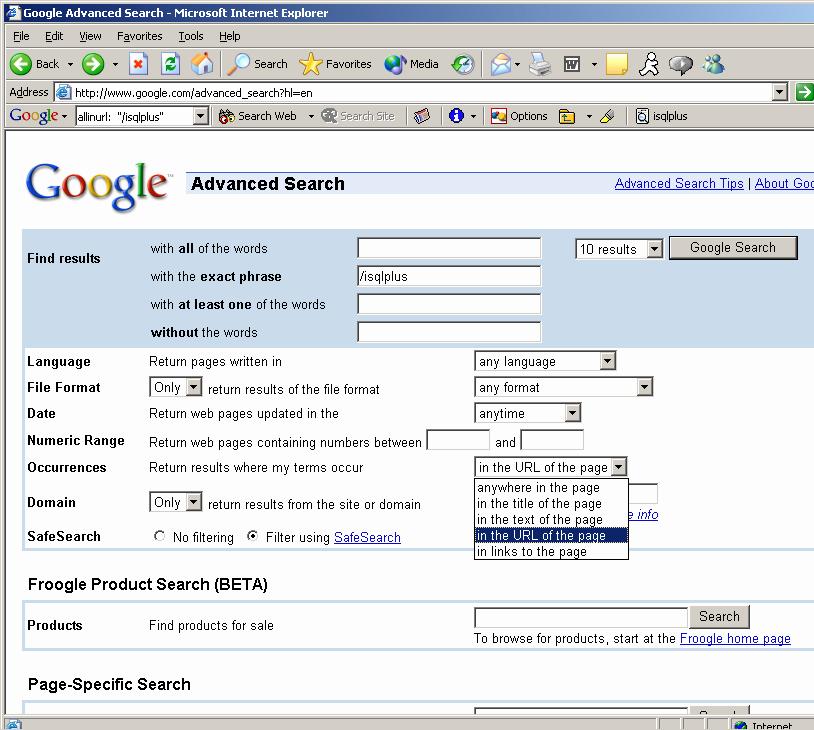The image size is (814, 730).
Task: Click the Froogle Search button
Action: tap(719, 616)
